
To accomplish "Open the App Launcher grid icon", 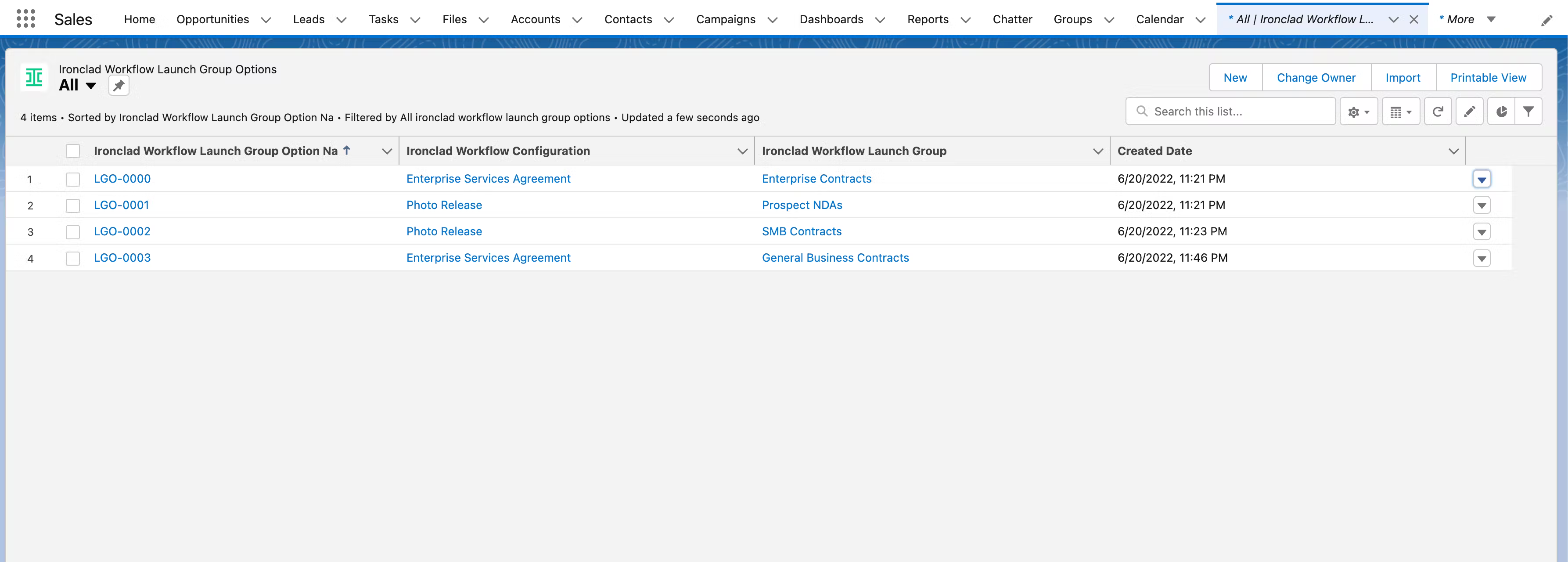I will [25, 19].
